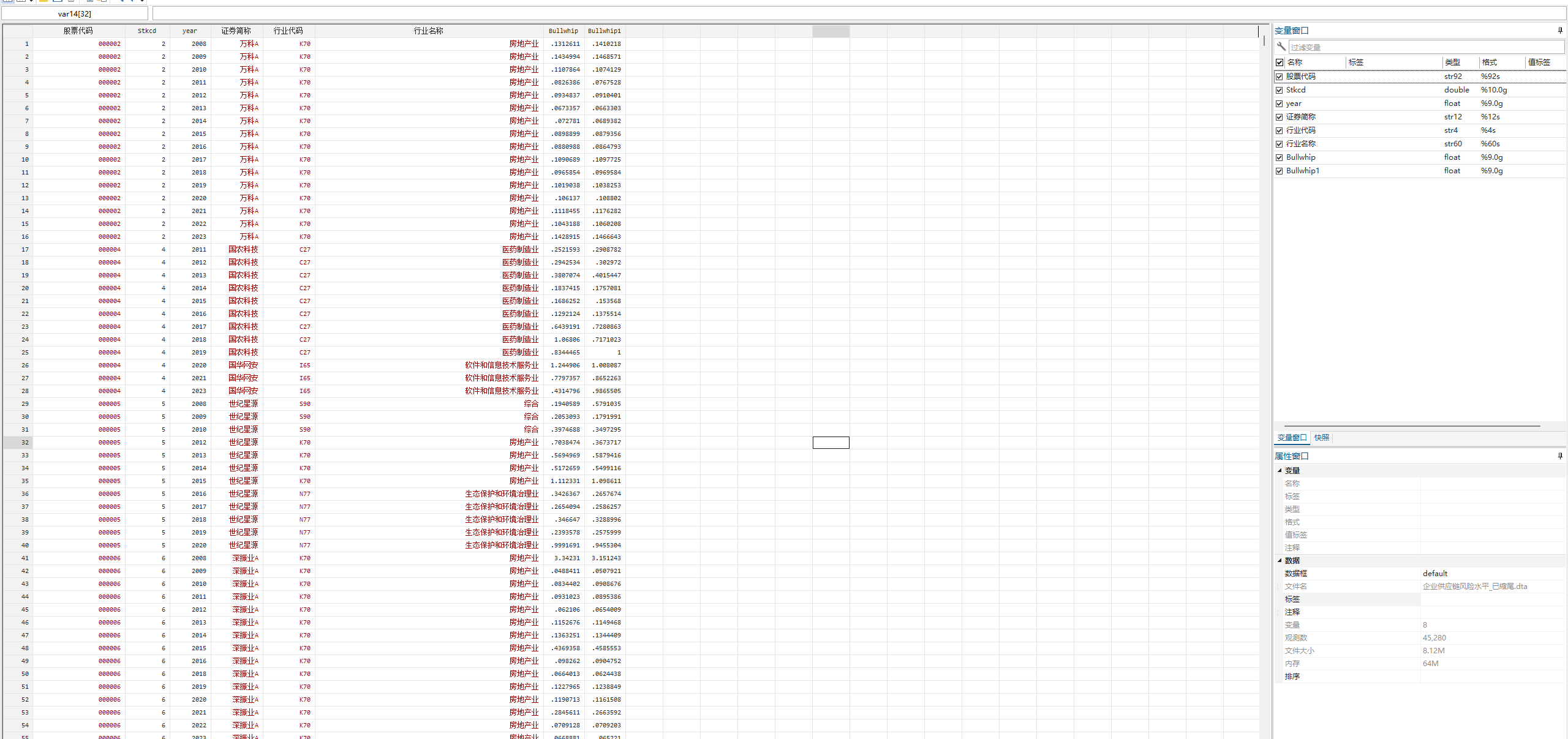The width and height of the screenshot is (1568, 739).
Task: Uncheck the 行业名称 variable checkbox
Action: coord(1279,144)
